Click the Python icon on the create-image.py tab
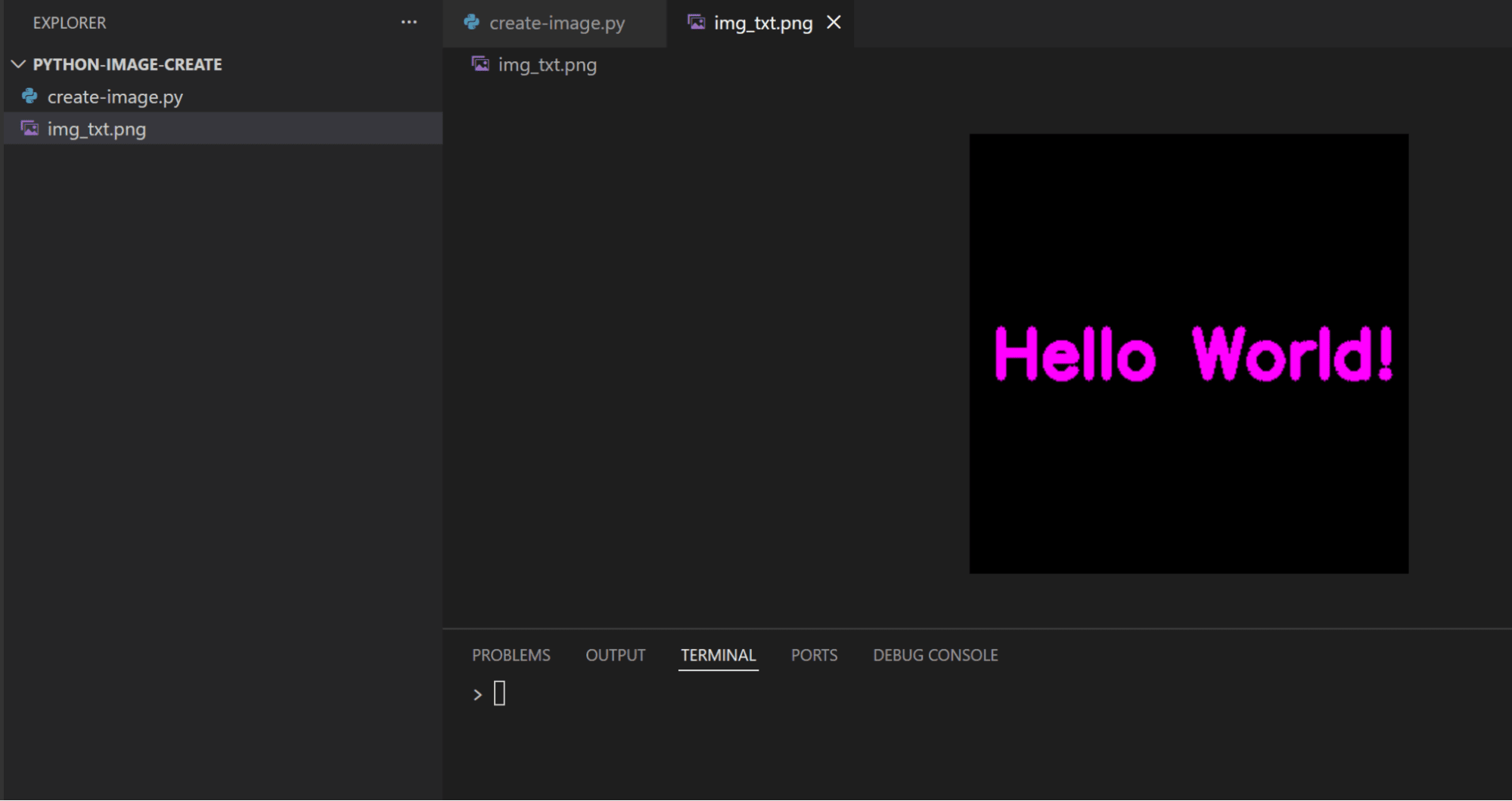The image size is (1512, 801). 471,23
